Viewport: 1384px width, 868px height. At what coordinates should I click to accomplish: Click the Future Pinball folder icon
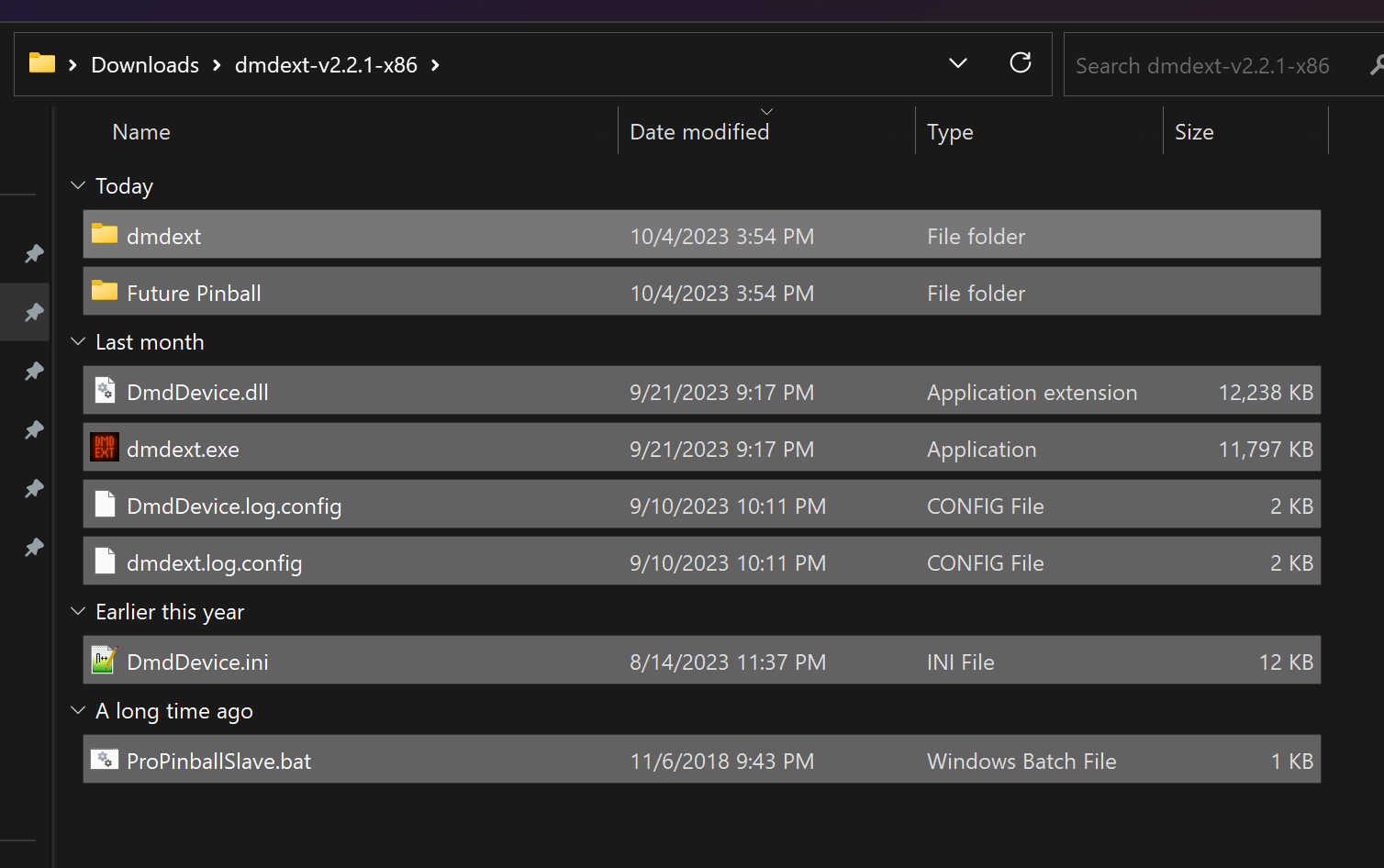[x=103, y=292]
